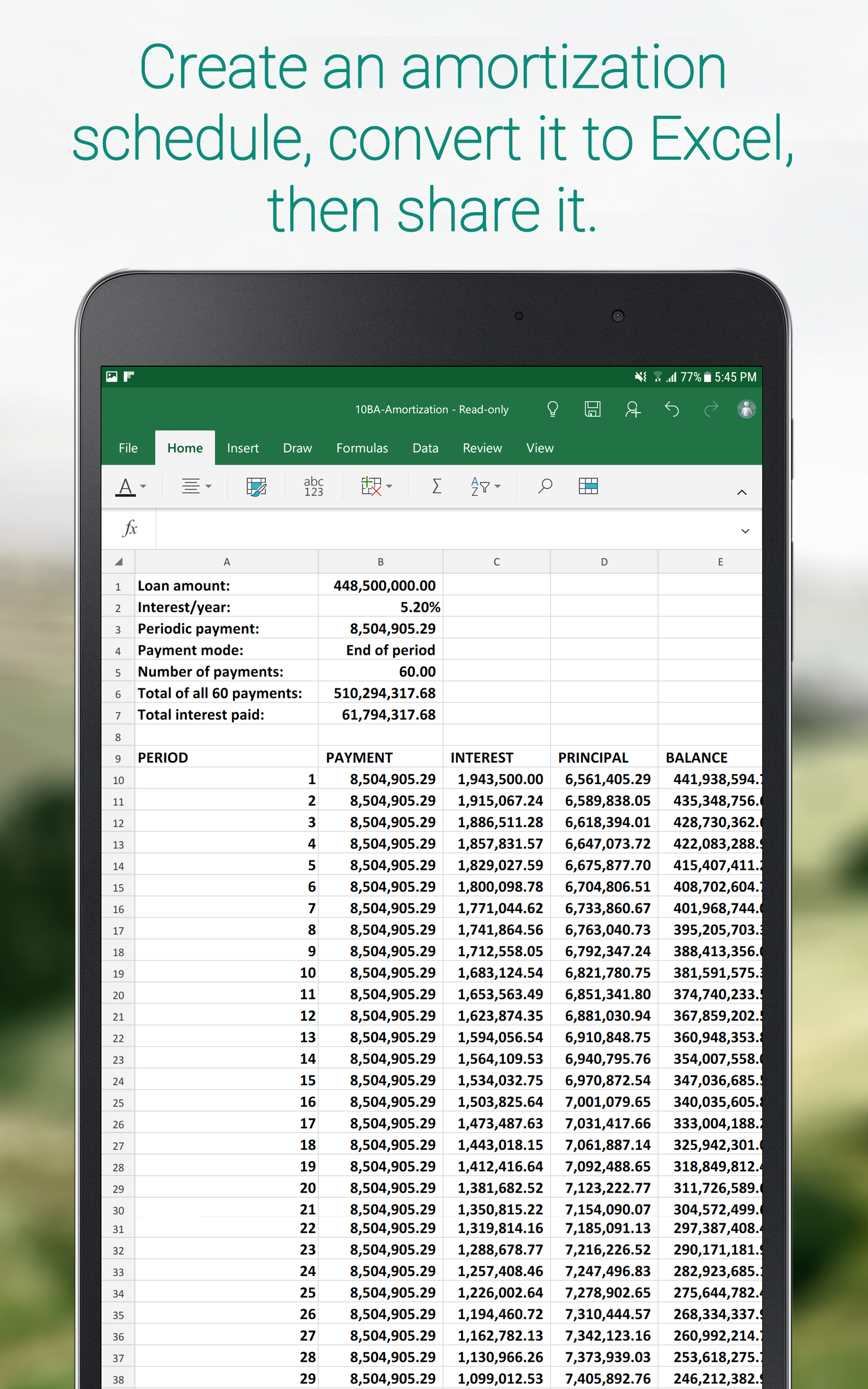
Task: Expand the font color dropdown arrow
Action: 144,487
